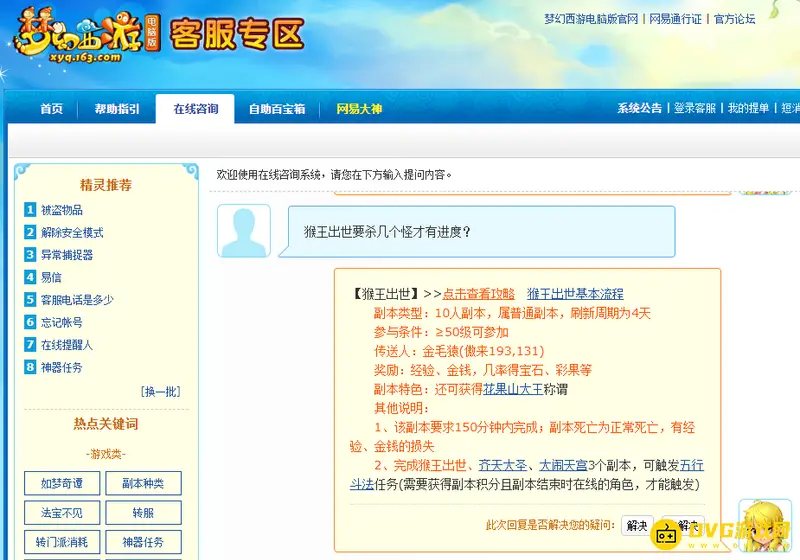Open 猴王出世基本流程 link

pos(575,294)
